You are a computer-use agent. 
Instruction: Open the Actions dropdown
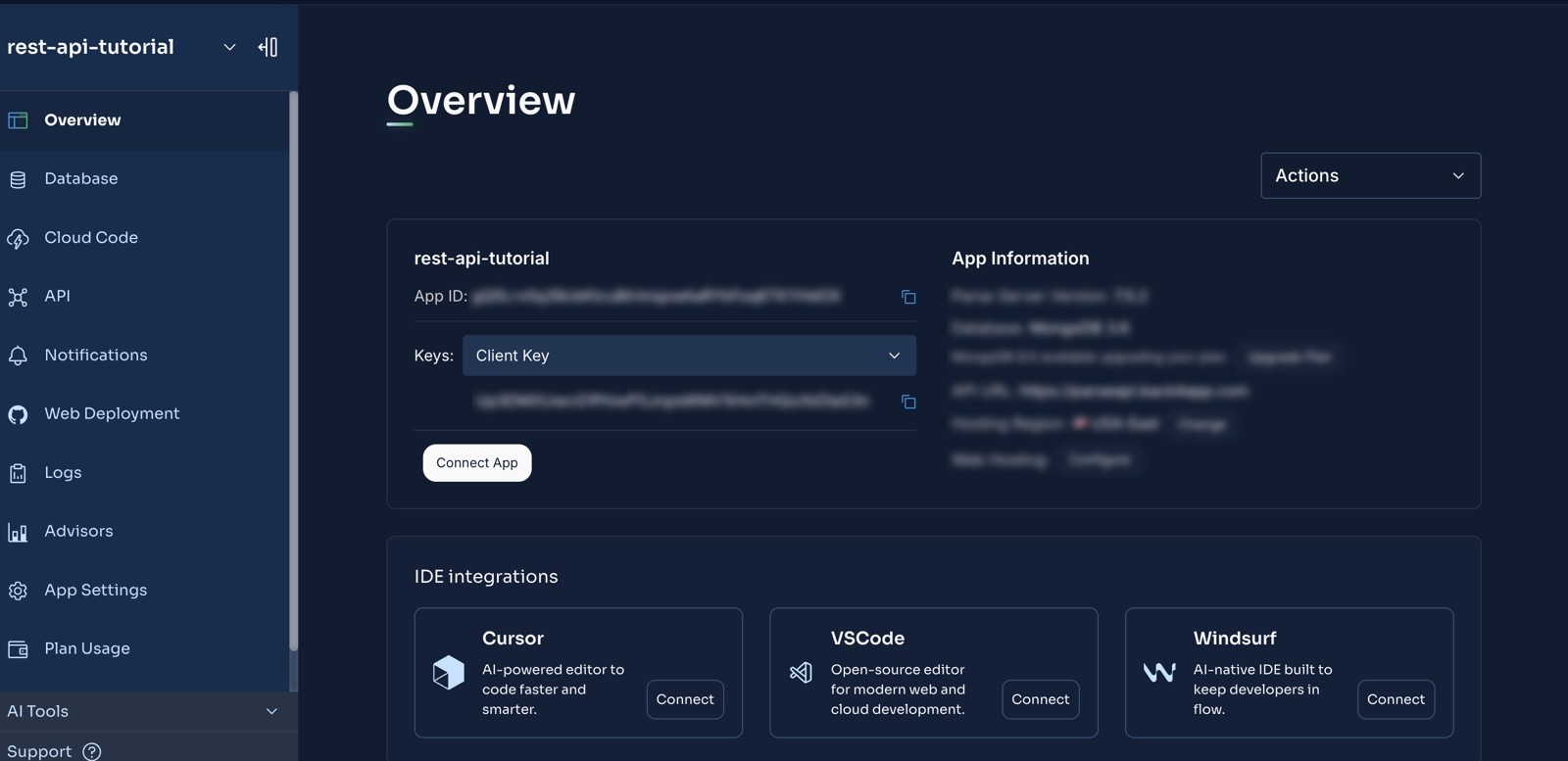pos(1370,175)
